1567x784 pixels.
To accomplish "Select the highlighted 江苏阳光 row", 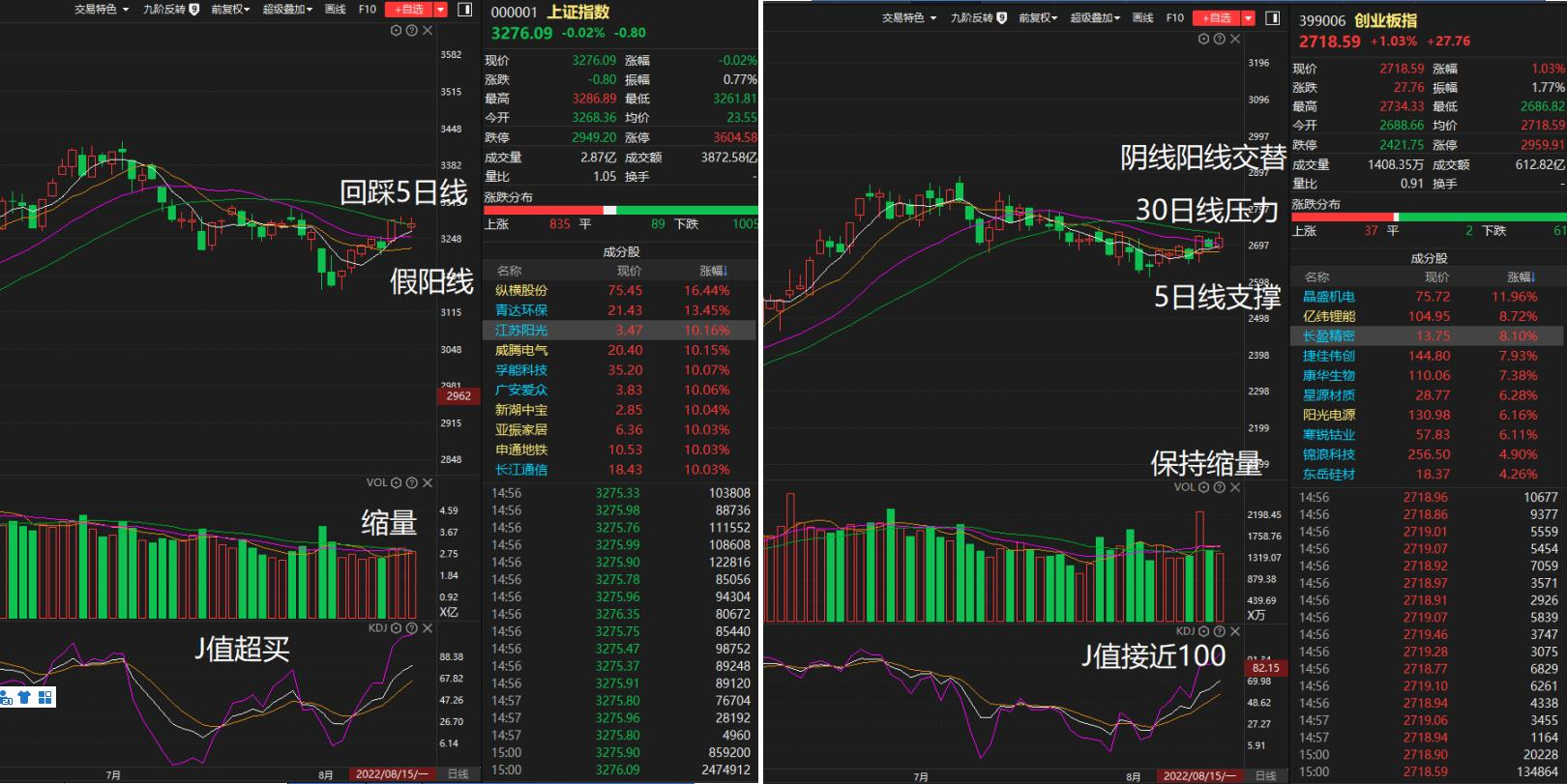I will click(x=620, y=330).
